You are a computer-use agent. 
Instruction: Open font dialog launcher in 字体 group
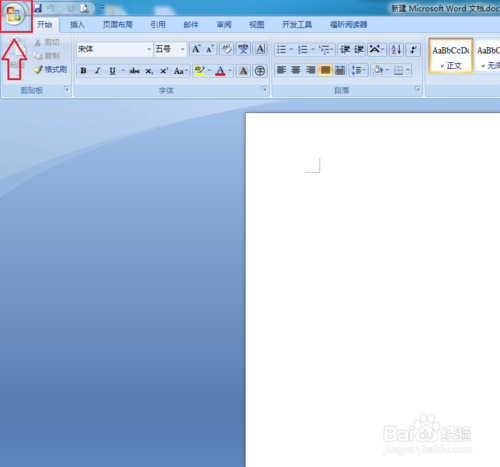[264, 89]
